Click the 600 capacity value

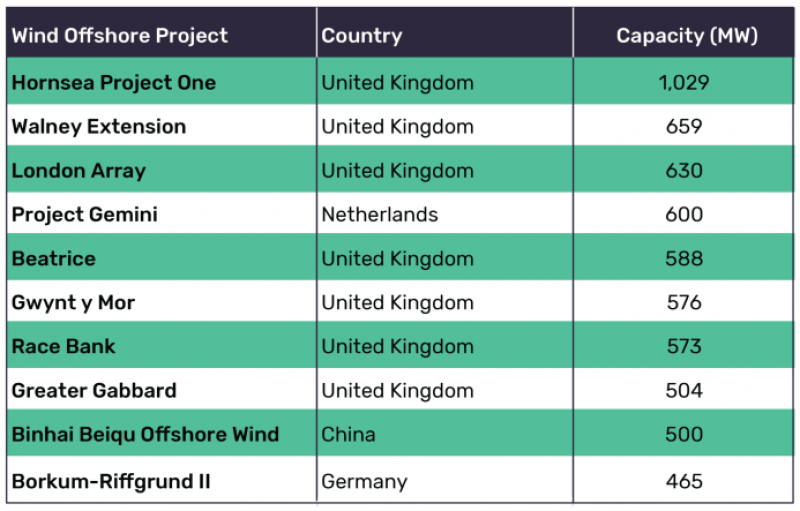click(x=684, y=215)
